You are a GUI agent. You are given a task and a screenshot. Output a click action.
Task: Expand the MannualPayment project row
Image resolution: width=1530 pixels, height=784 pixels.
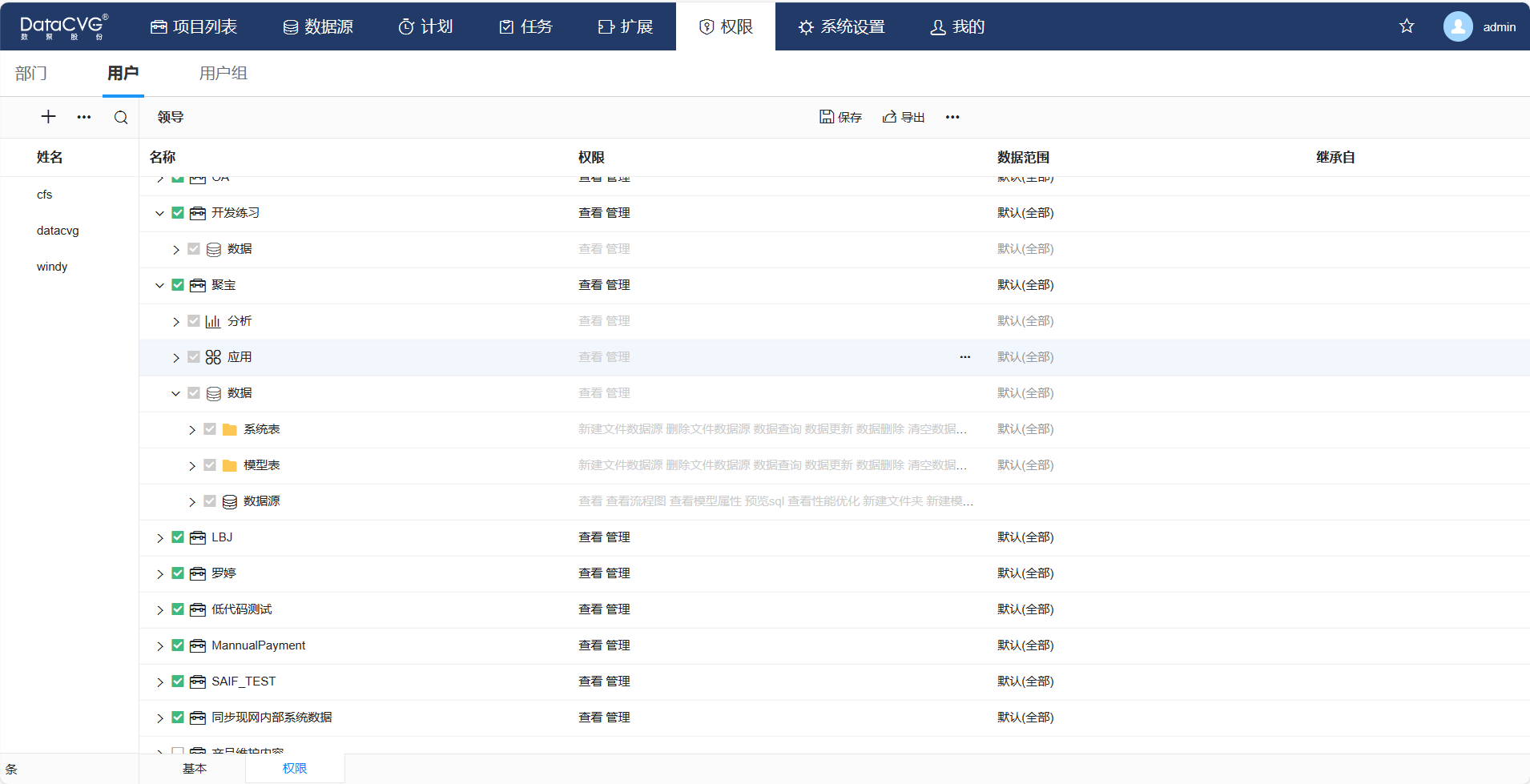(x=159, y=646)
